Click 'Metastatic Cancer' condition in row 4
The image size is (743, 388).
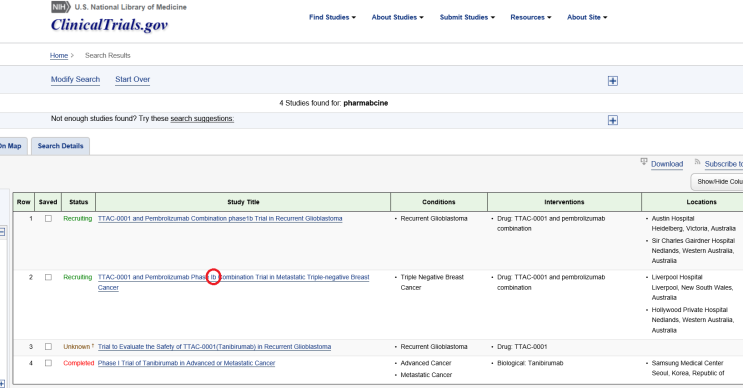click(x=426, y=375)
